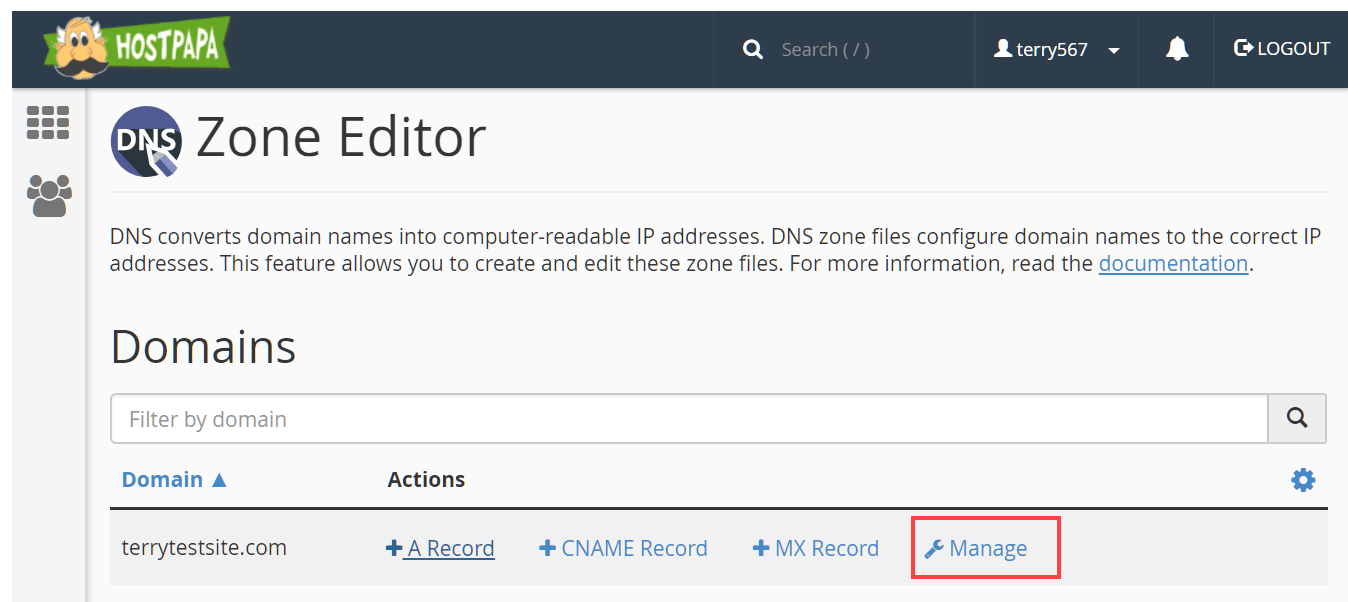Viewport: 1348px width, 602px height.
Task: Focus the Filter by domain field
Action: pyautogui.click(x=689, y=419)
